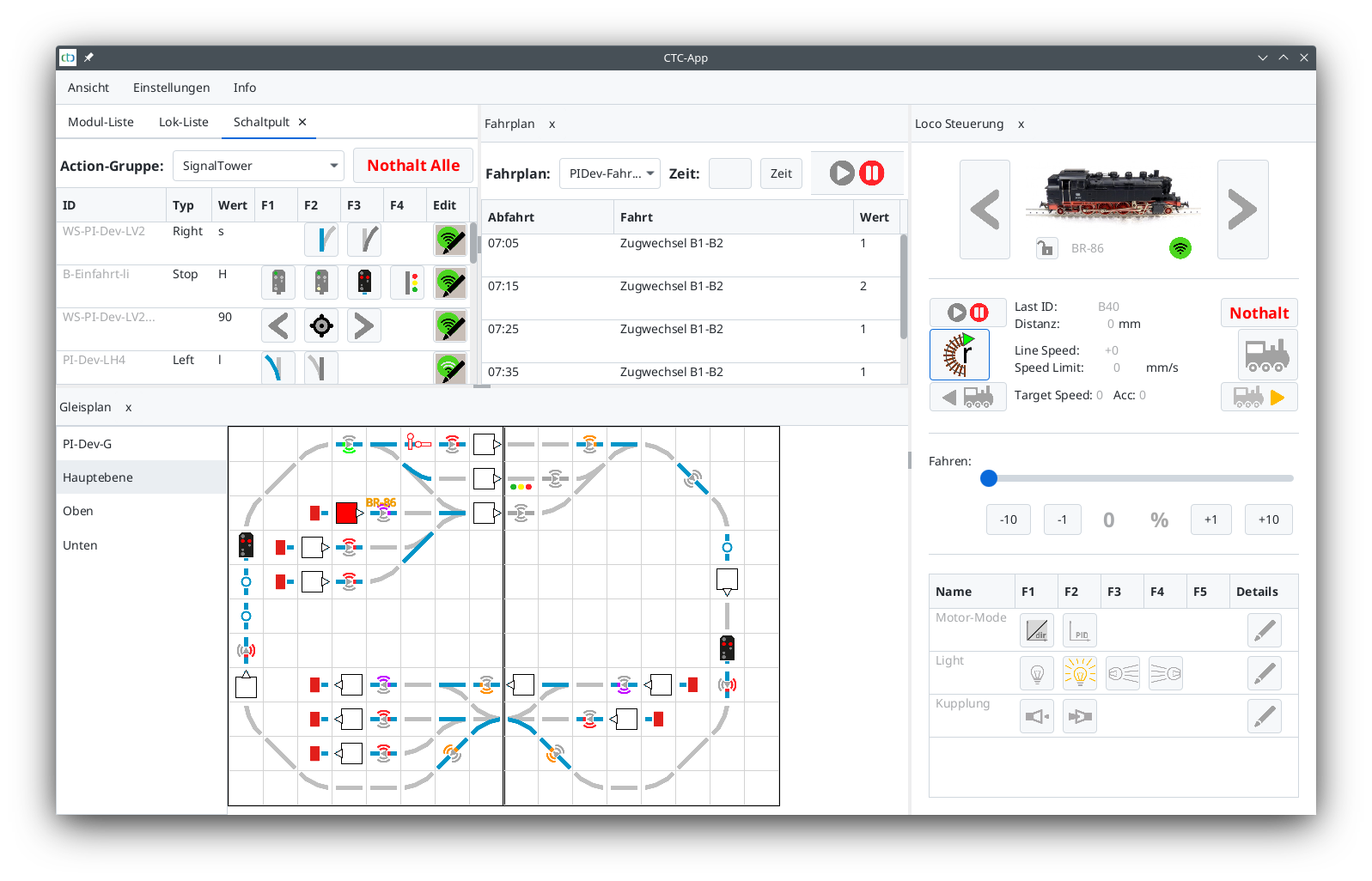Screen dimensions: 1372x881
Task: Open the Ansicht menu
Action: click(88, 88)
